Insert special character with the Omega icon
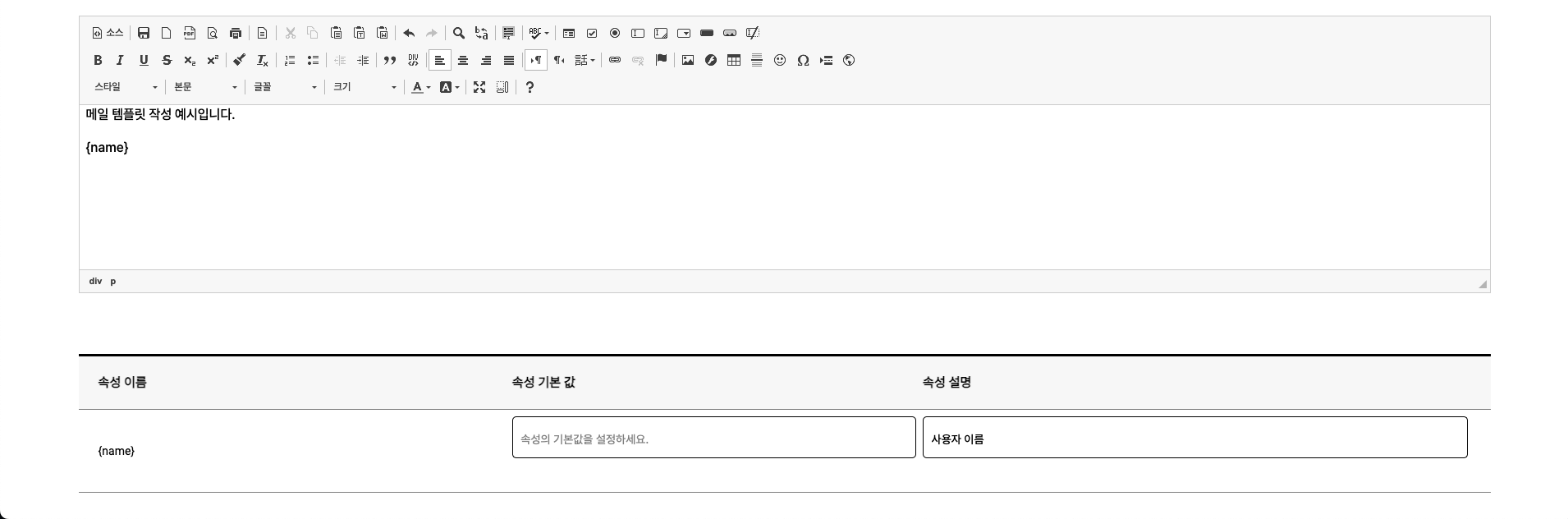1568x519 pixels. (x=803, y=60)
